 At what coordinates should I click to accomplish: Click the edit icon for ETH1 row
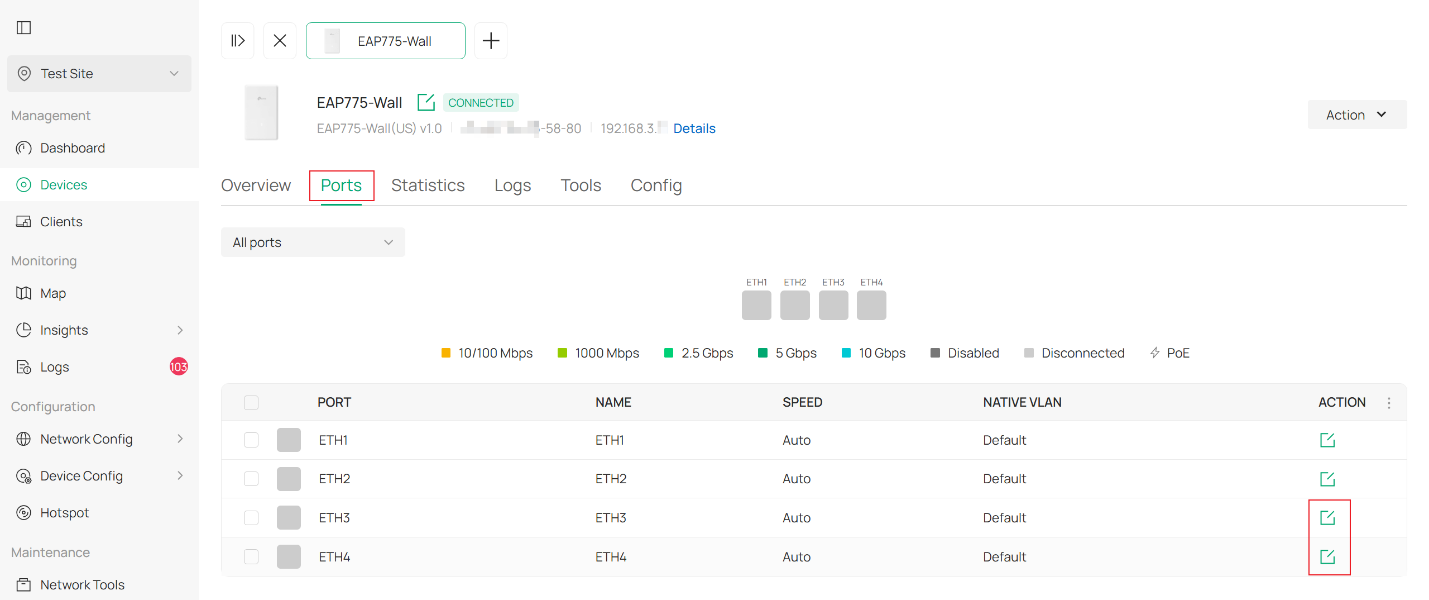click(1327, 440)
